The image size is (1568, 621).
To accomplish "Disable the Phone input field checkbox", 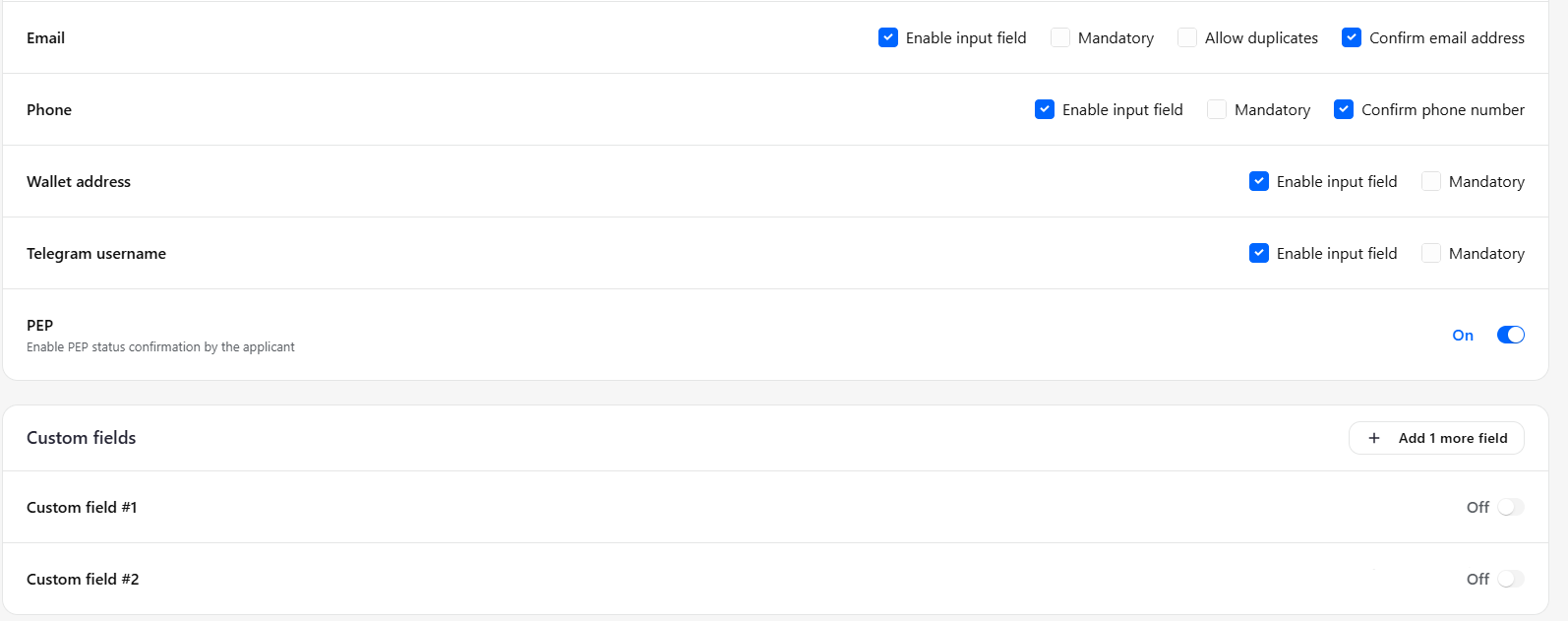I will 1045,109.
